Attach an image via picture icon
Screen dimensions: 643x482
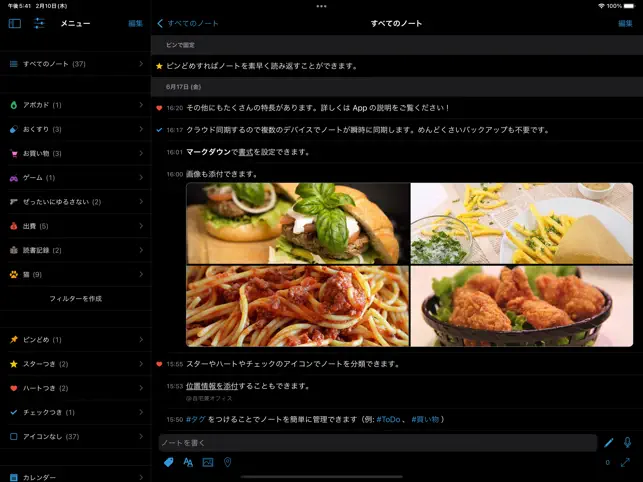(208, 462)
